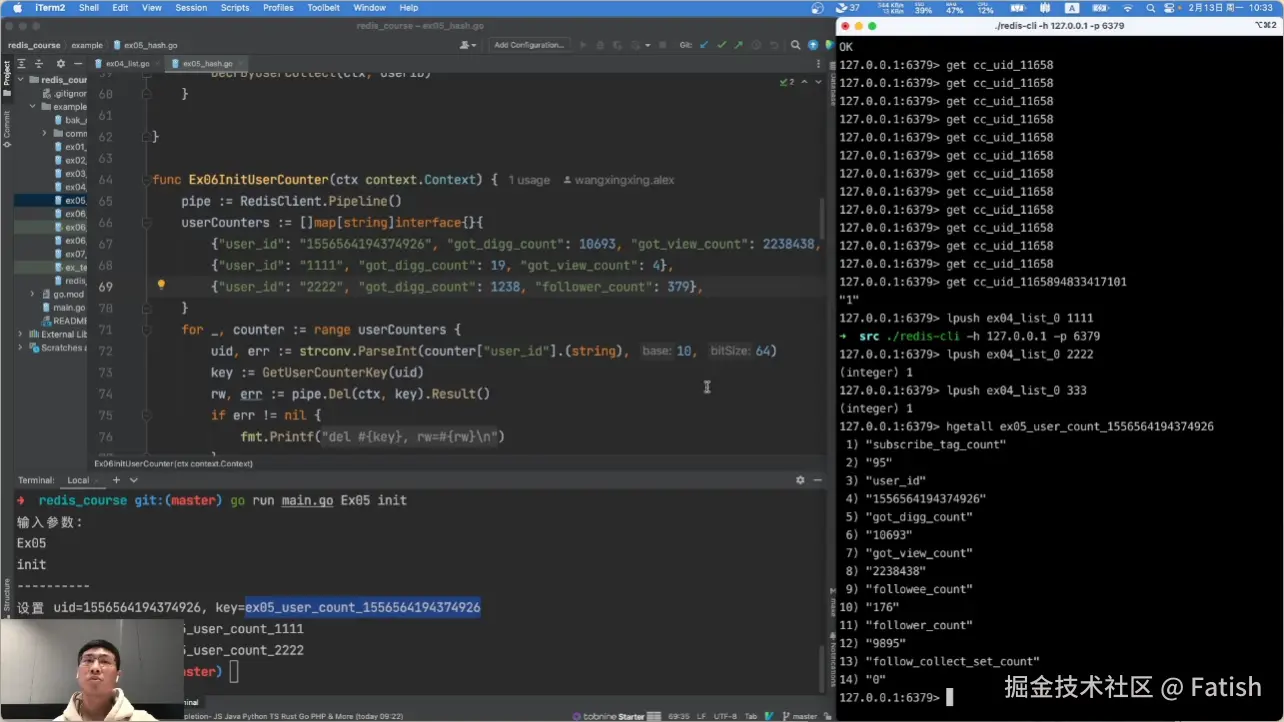Click the redis-cli prompt input line
This screenshot has height=722, width=1284.
click(x=1060, y=697)
